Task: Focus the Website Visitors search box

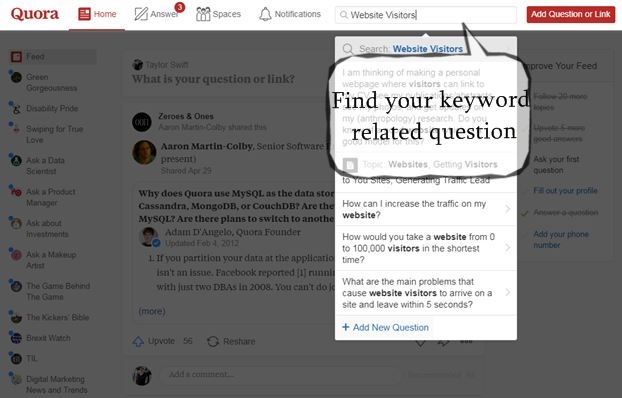Action: tap(426, 15)
